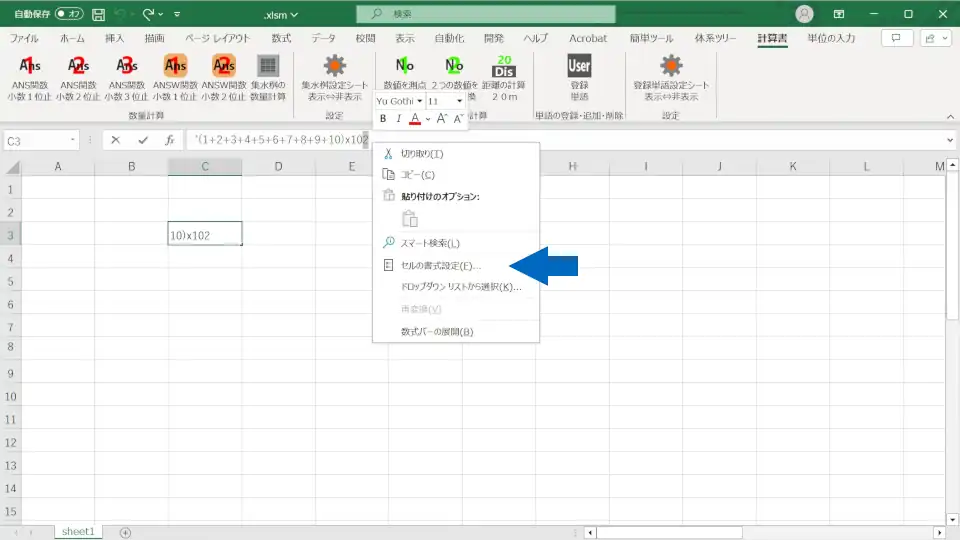Open Insert Function with the fx icon
This screenshot has height=540, width=960.
(x=170, y=140)
